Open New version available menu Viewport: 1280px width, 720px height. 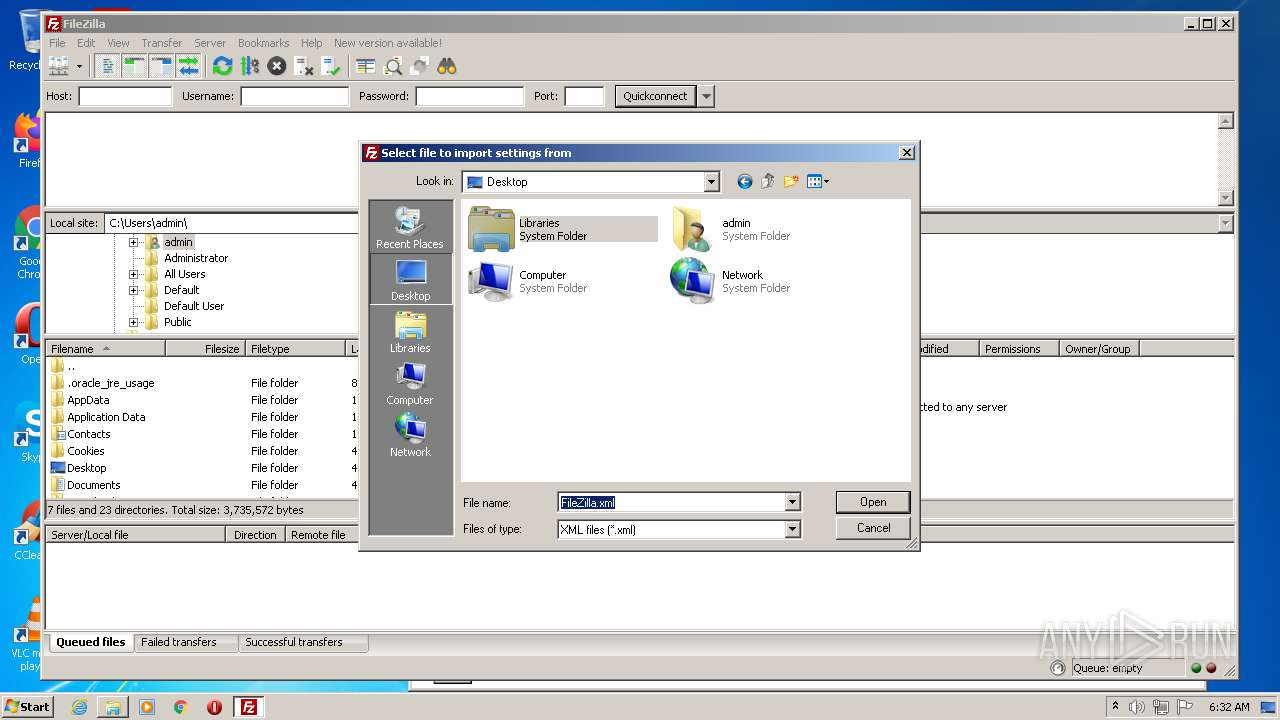pos(388,43)
